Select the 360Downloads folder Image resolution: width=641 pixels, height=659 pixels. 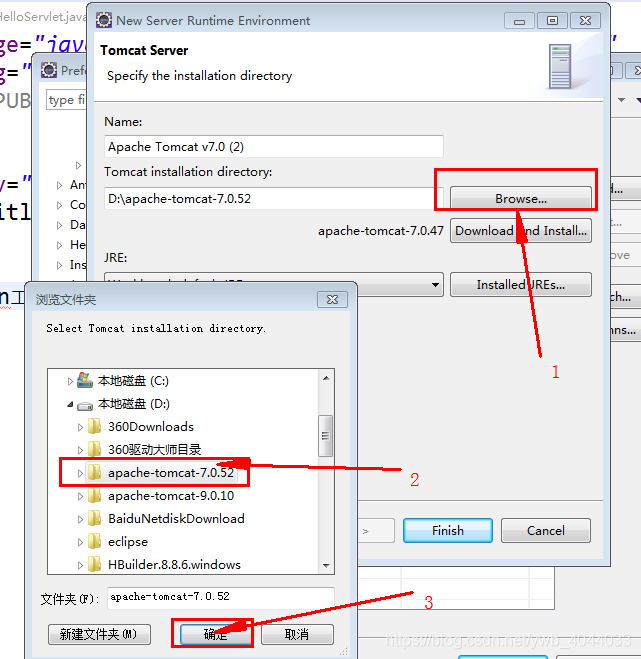pos(151,427)
